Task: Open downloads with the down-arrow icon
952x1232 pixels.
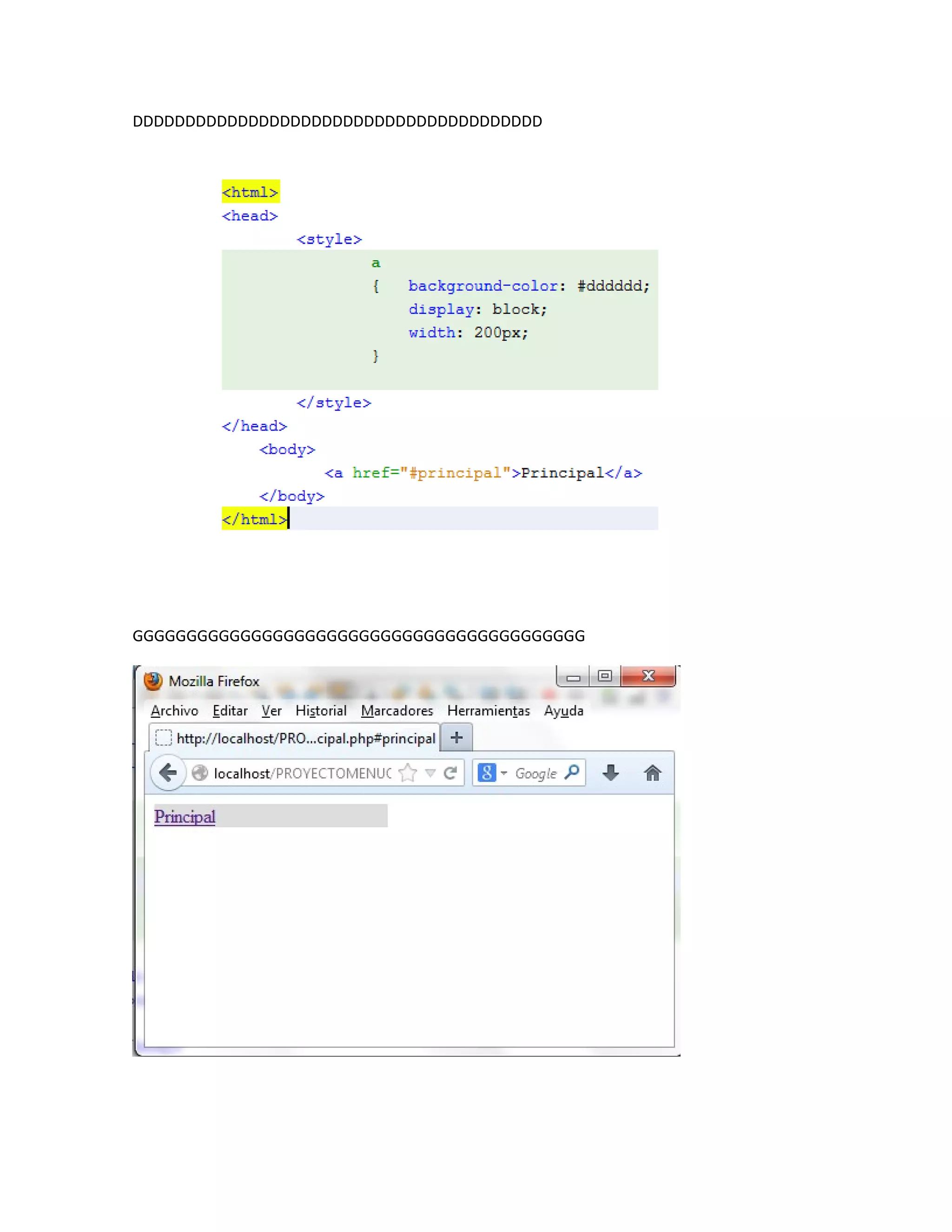Action: point(610,773)
